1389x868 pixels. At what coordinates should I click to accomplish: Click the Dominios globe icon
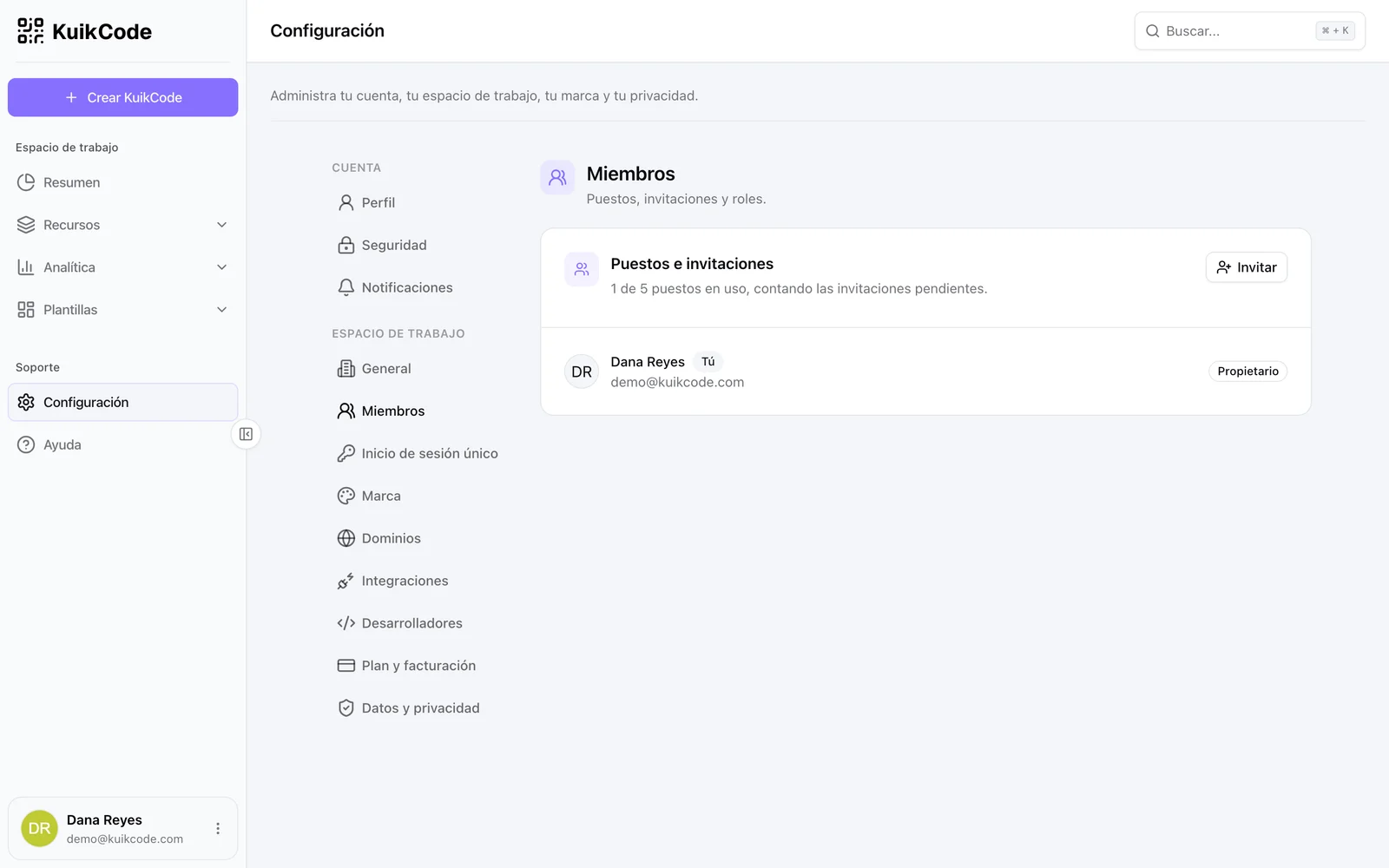pyautogui.click(x=346, y=538)
